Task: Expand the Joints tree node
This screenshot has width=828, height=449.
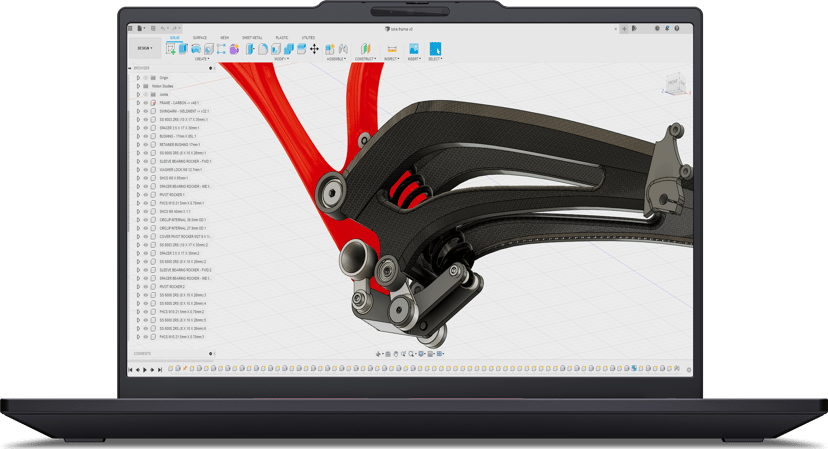Action: tap(138, 95)
